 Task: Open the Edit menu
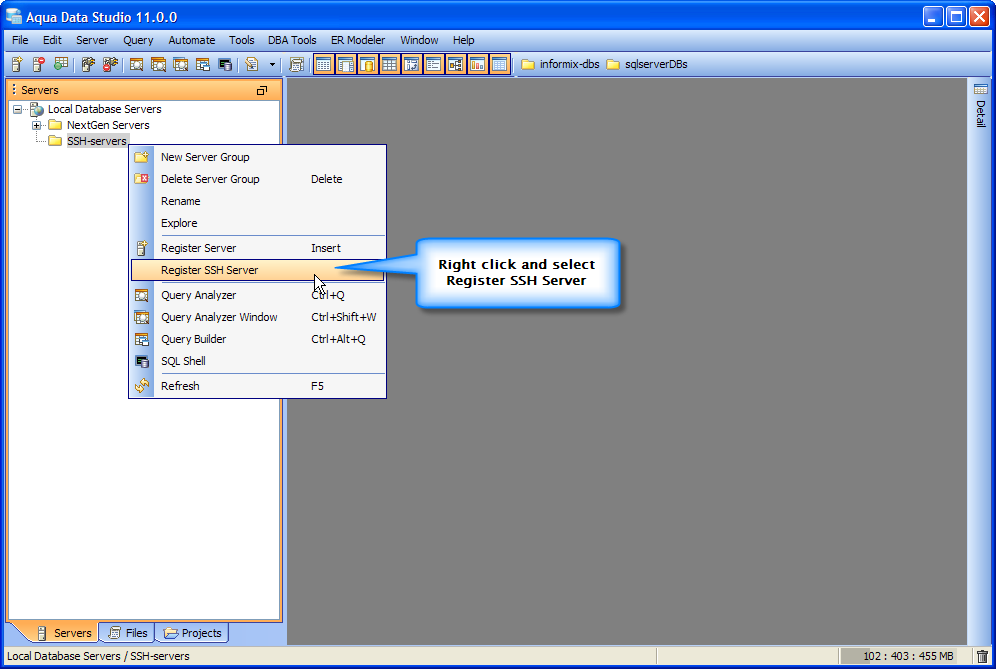[52, 40]
